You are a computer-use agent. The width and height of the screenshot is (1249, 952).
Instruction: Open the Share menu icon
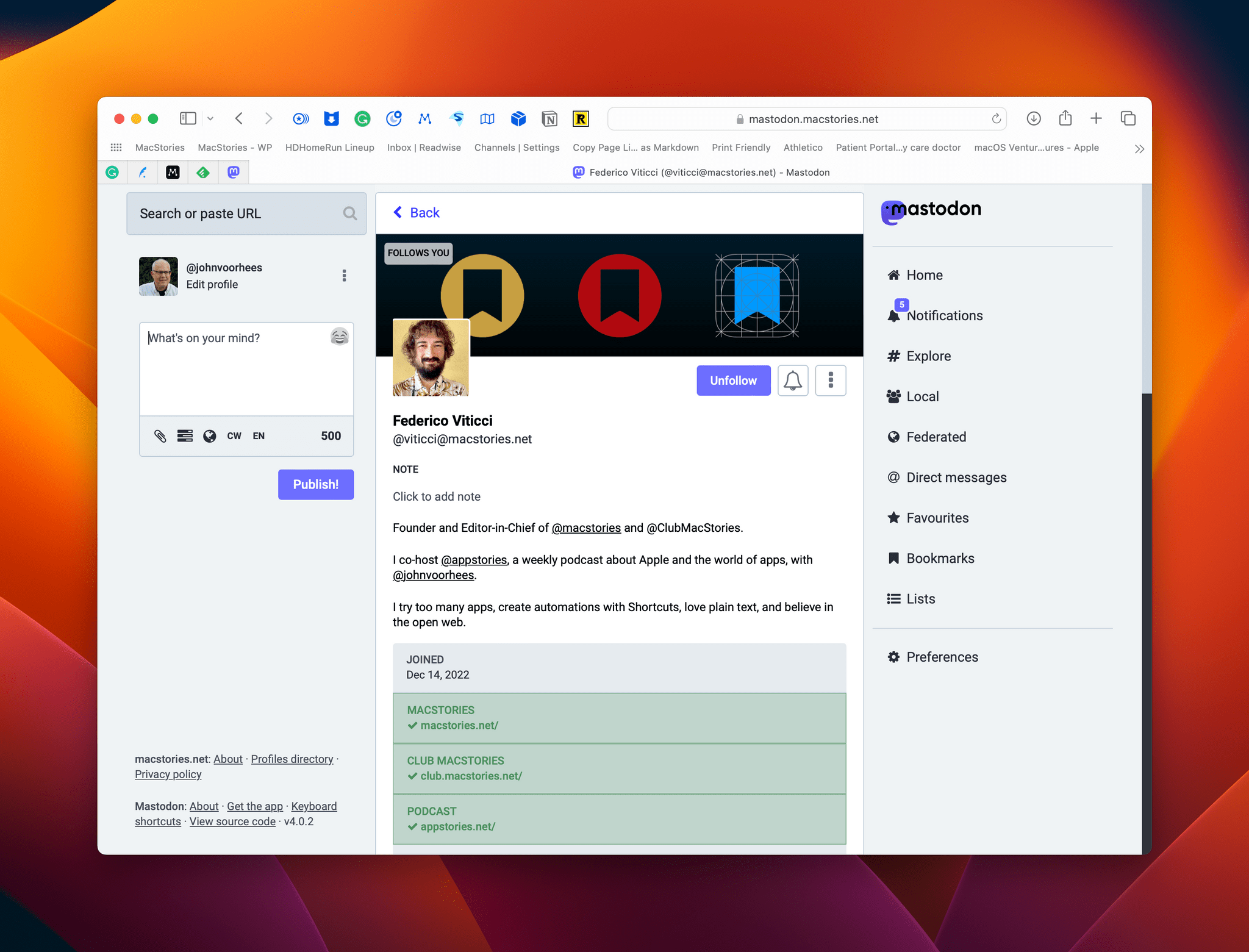point(1065,118)
